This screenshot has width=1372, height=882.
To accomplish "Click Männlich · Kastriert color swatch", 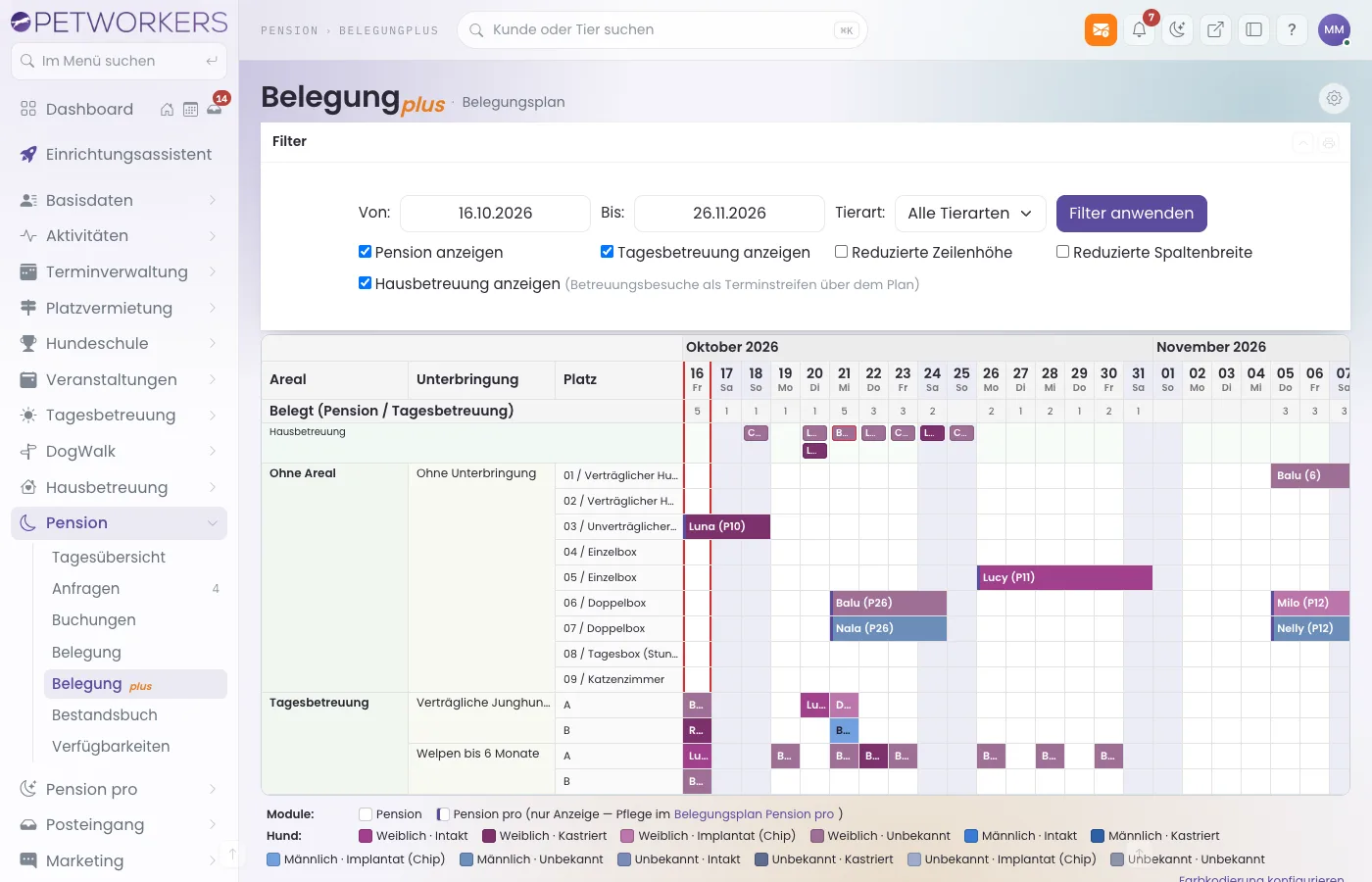I will (x=1098, y=836).
